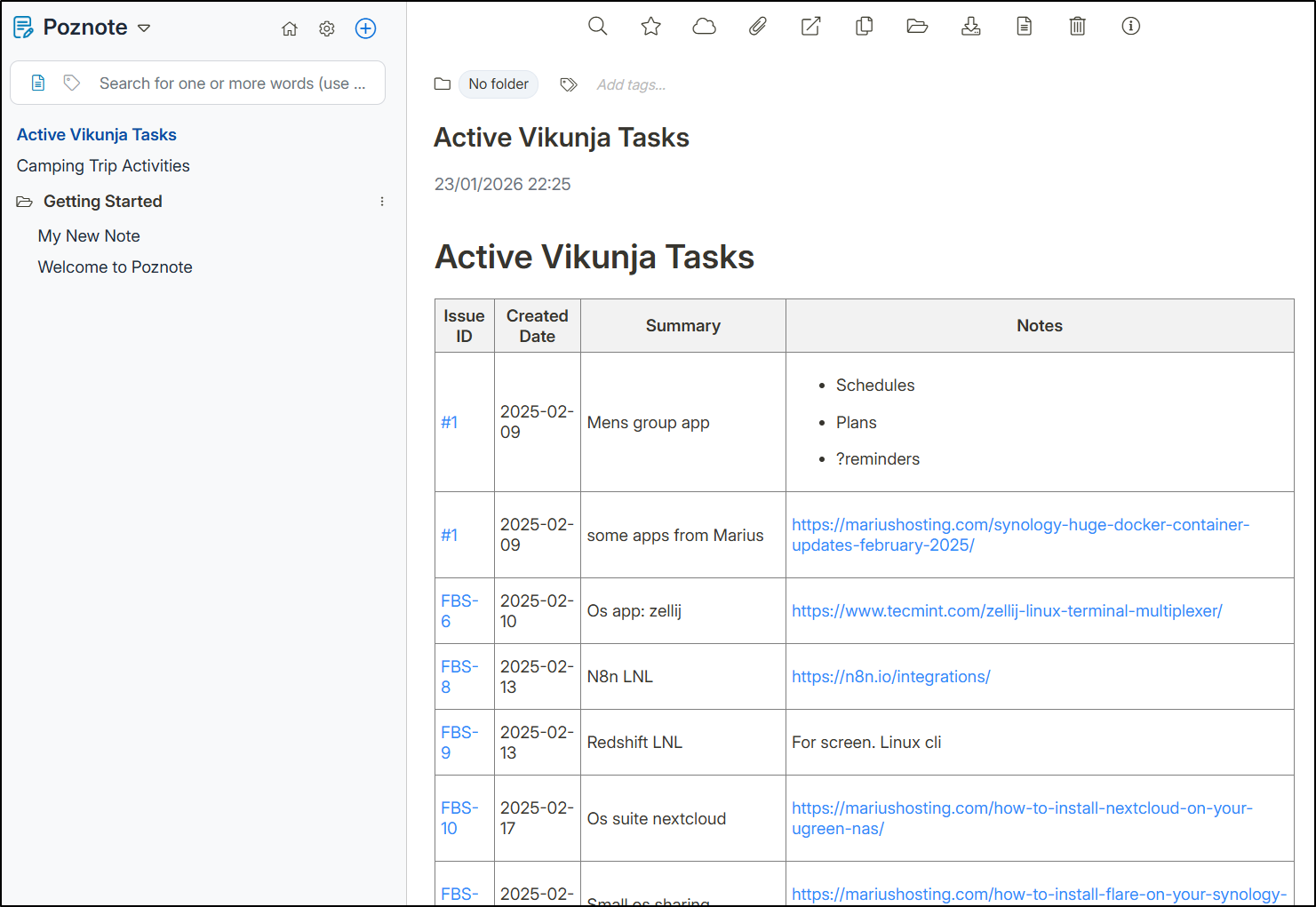Click the Add tags input field
Viewport: 1316px width, 907px height.
click(631, 85)
